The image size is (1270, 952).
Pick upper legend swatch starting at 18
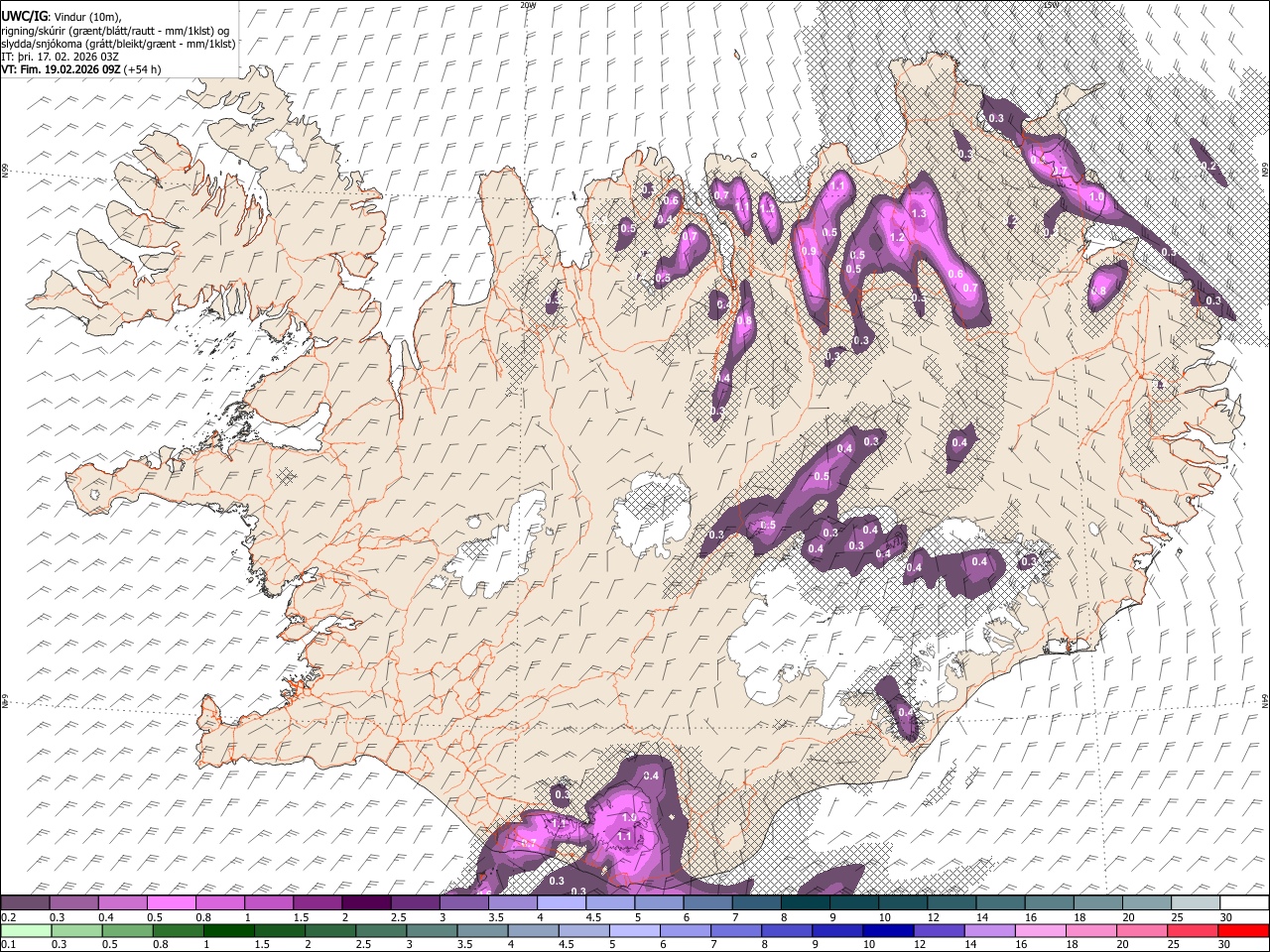click(x=1097, y=903)
